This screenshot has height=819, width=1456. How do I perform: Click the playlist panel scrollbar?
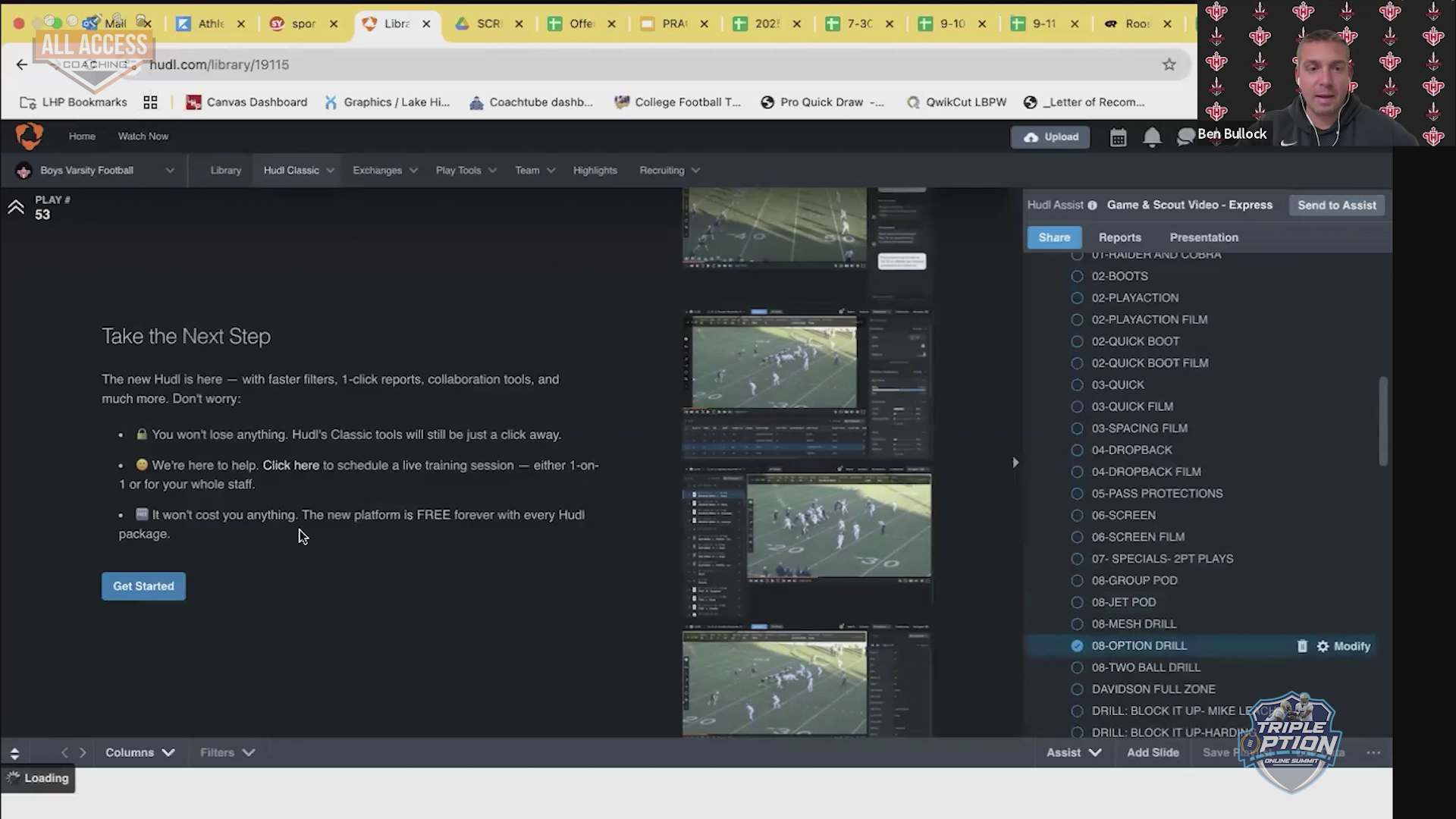pos(1383,421)
